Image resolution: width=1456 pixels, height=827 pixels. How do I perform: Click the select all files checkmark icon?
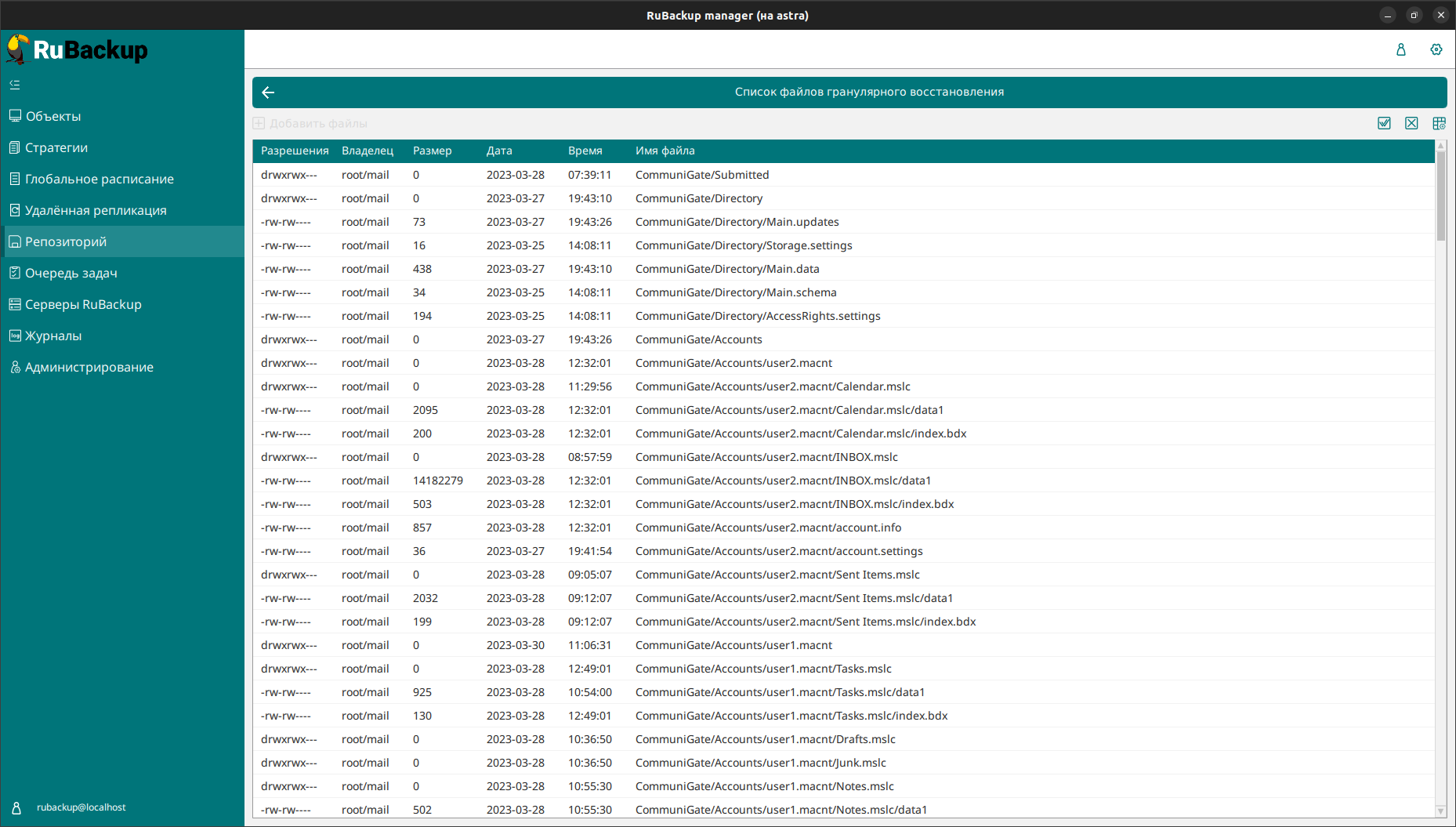click(1384, 123)
